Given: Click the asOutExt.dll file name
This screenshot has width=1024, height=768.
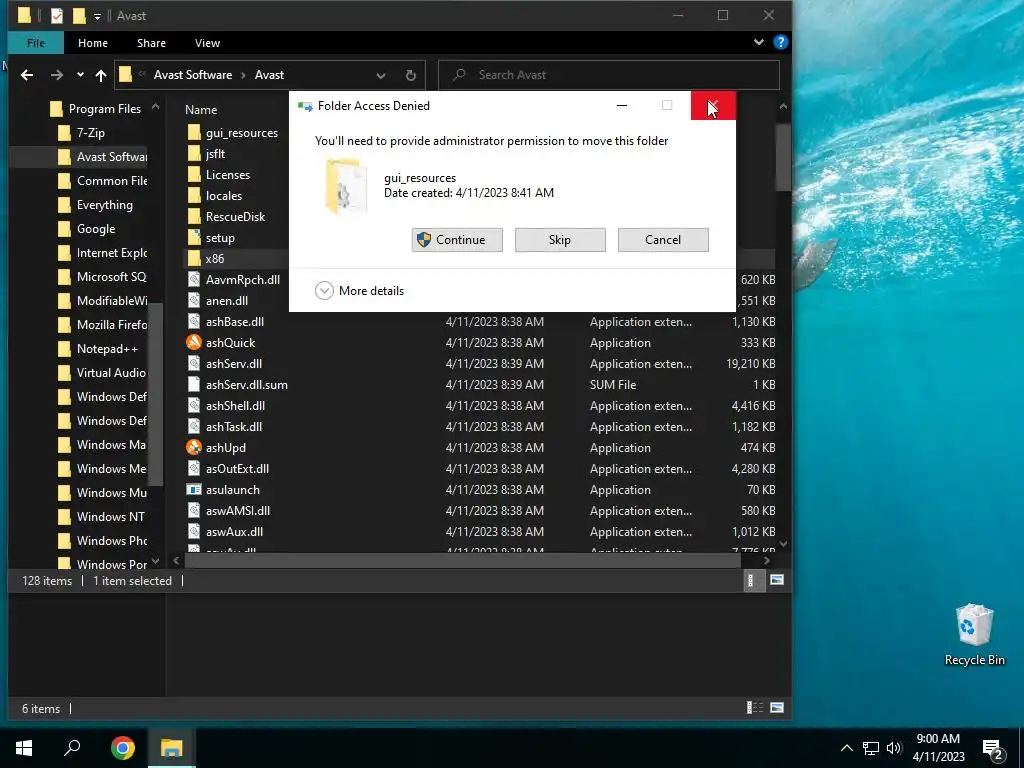Looking at the screenshot, I should pos(237,469).
